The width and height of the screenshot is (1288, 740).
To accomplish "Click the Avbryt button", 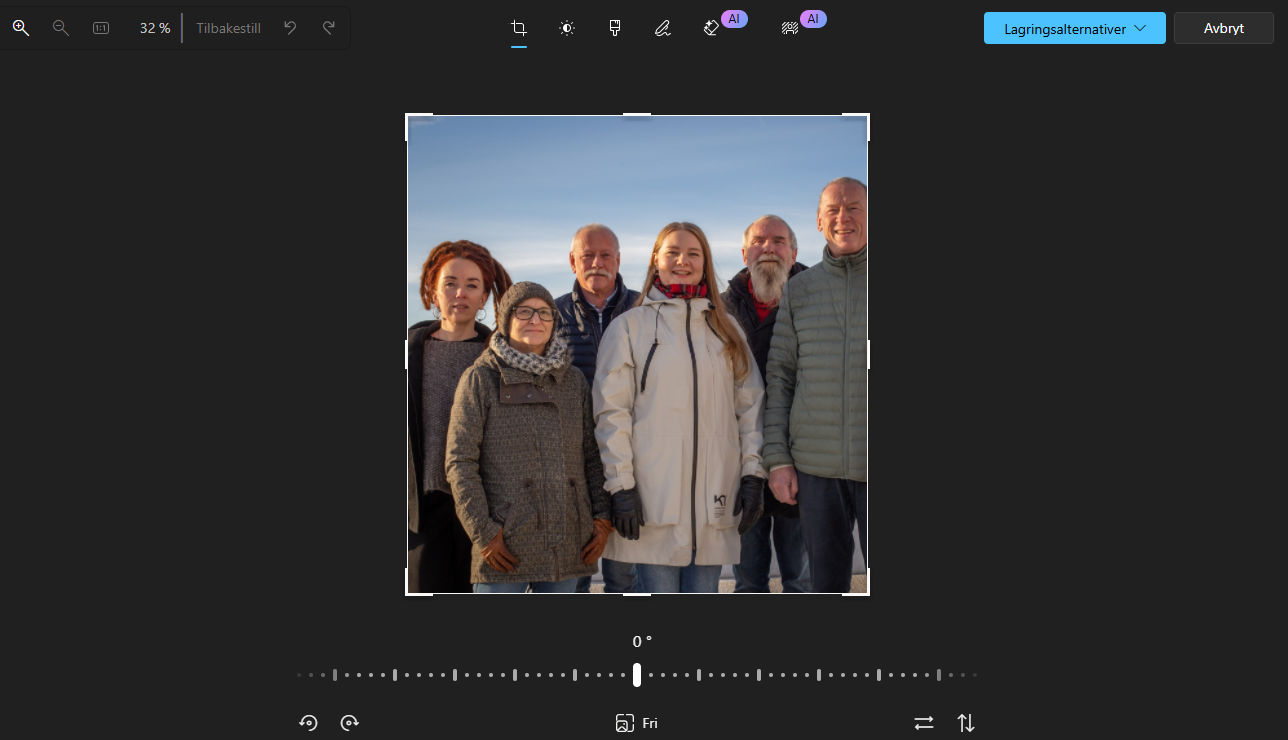I will click(1223, 28).
